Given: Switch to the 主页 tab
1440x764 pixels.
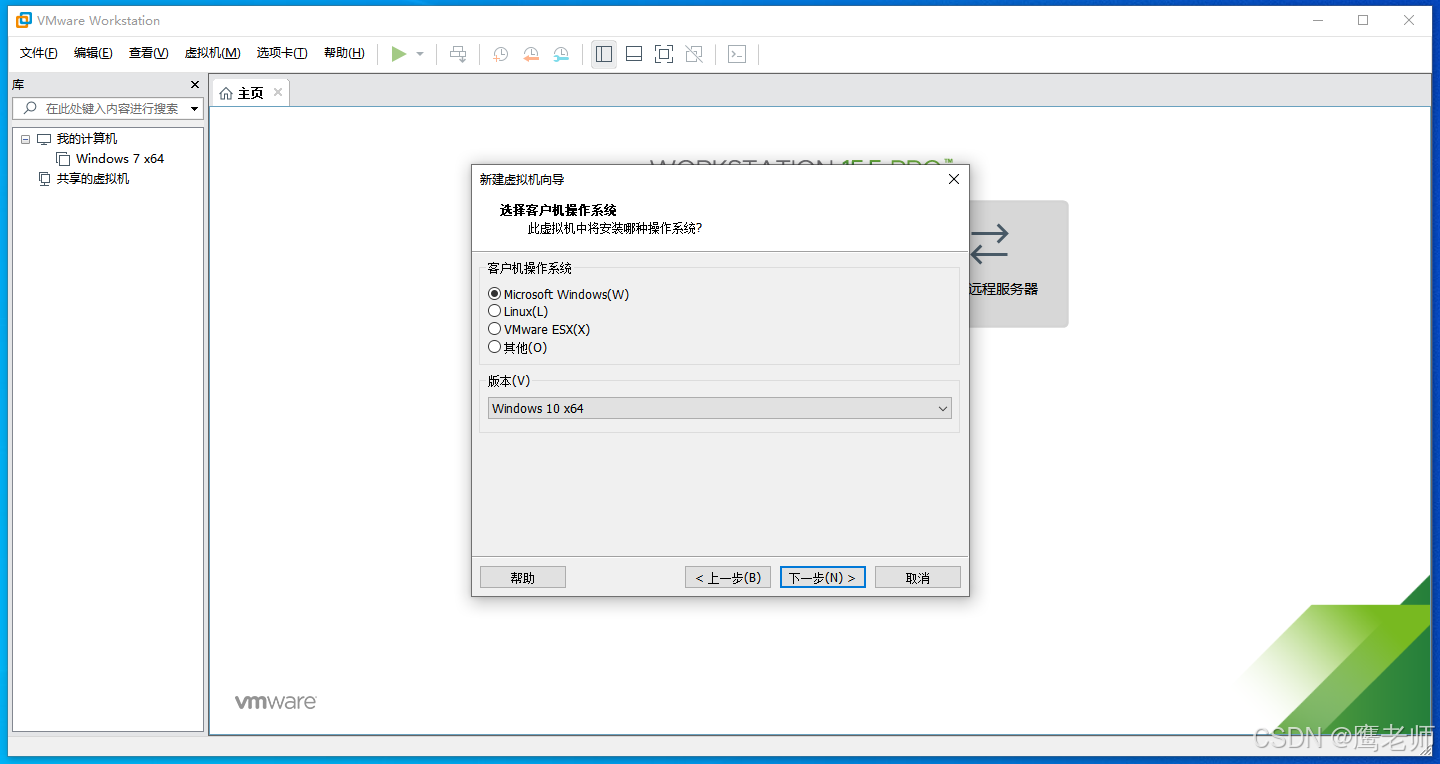Looking at the screenshot, I should (x=250, y=93).
